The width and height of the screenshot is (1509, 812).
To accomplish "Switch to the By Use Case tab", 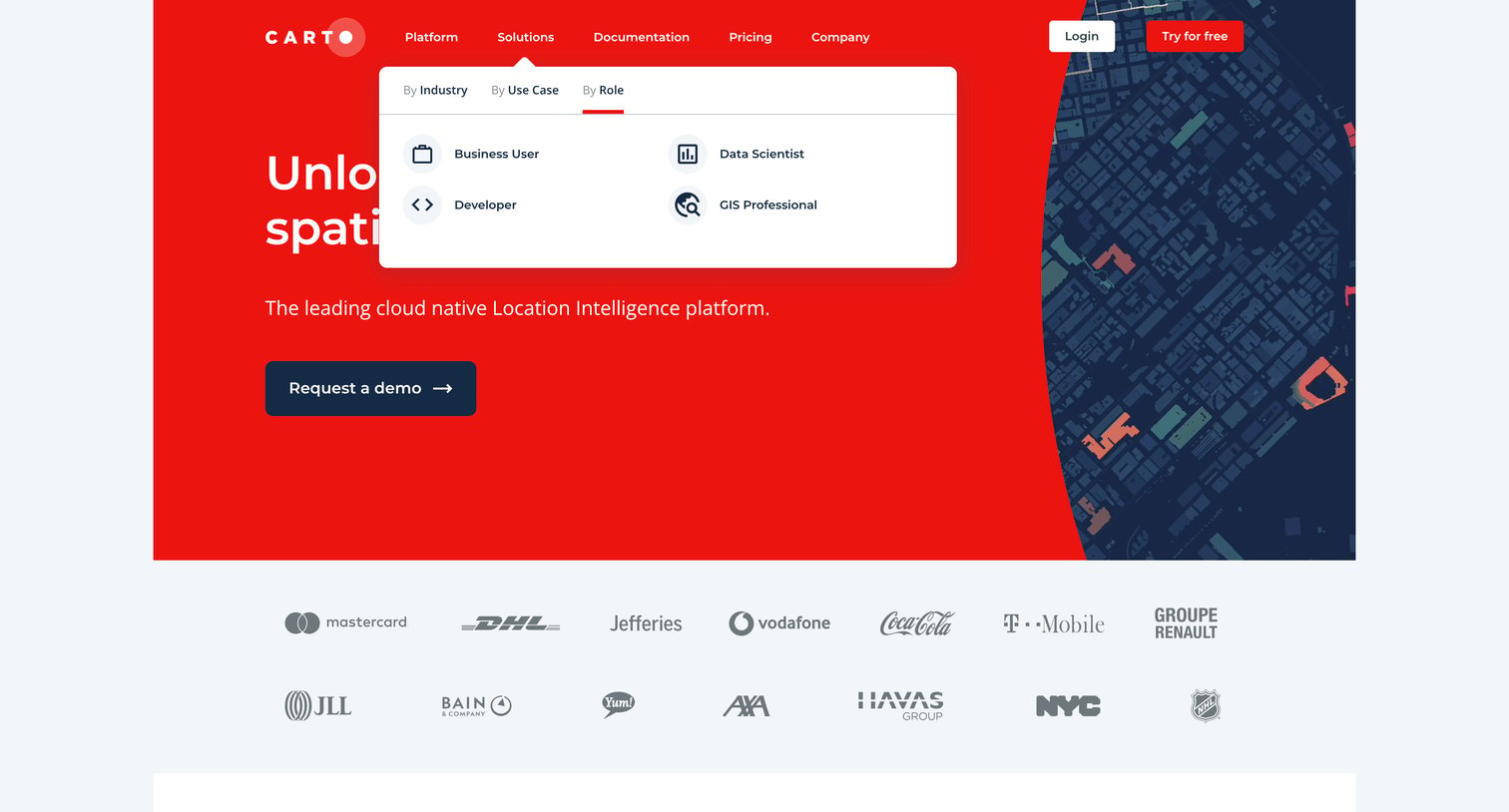I will pos(525,90).
